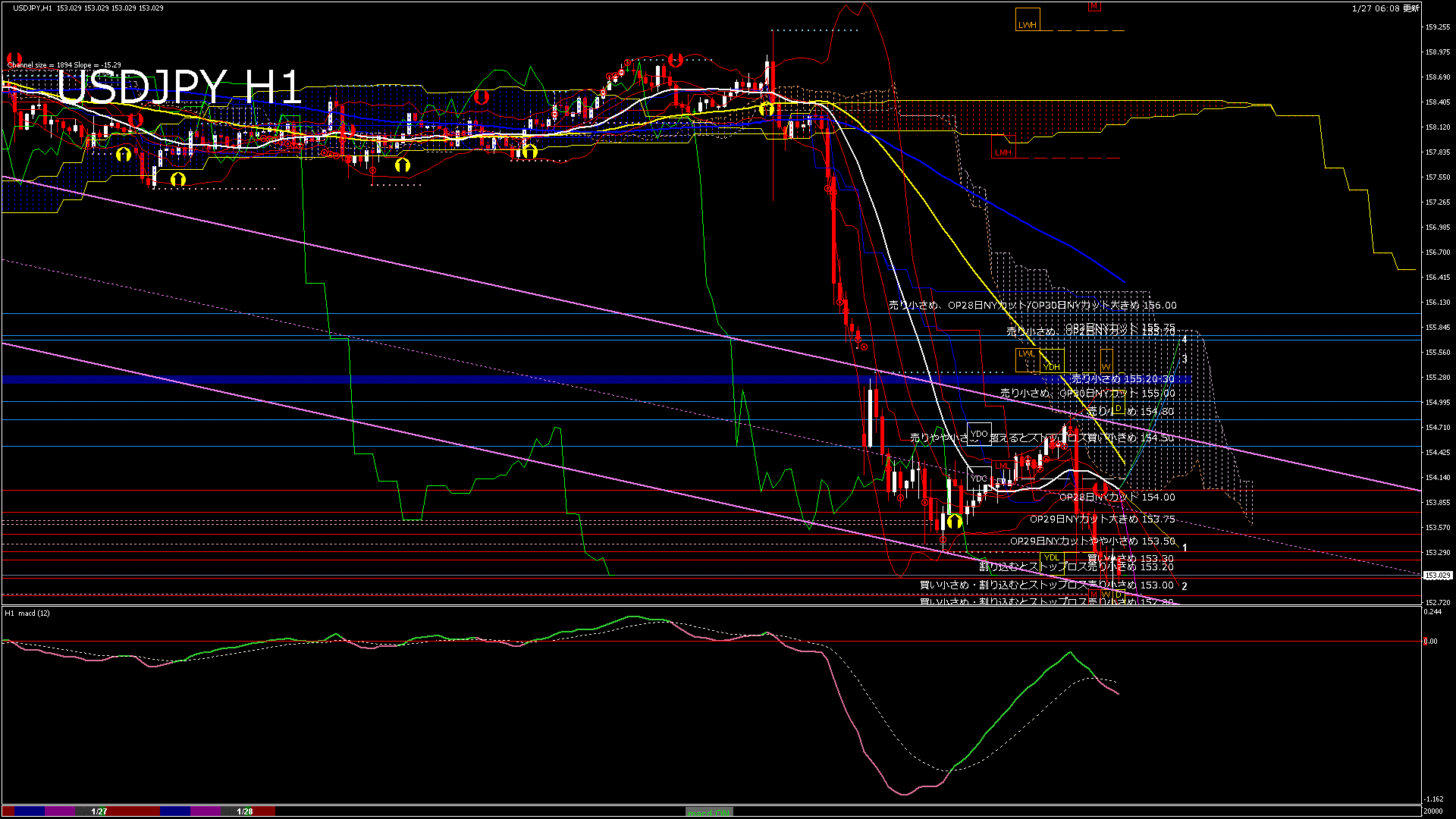Click the OP28日NYカット 154.00 label
Viewport: 1456px width, 819px height.
pos(1117,497)
